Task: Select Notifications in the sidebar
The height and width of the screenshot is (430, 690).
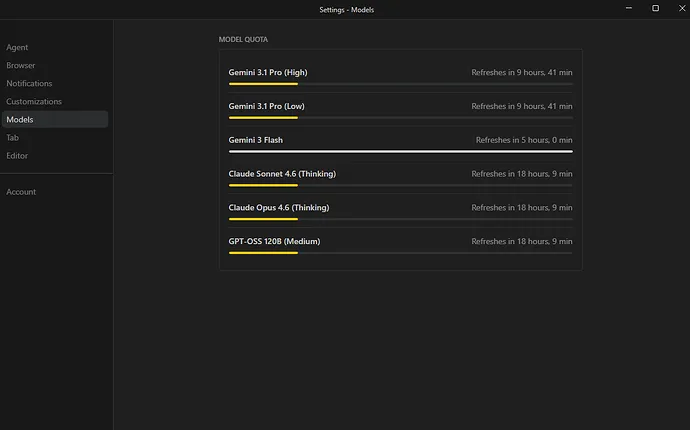Action: [x=29, y=83]
